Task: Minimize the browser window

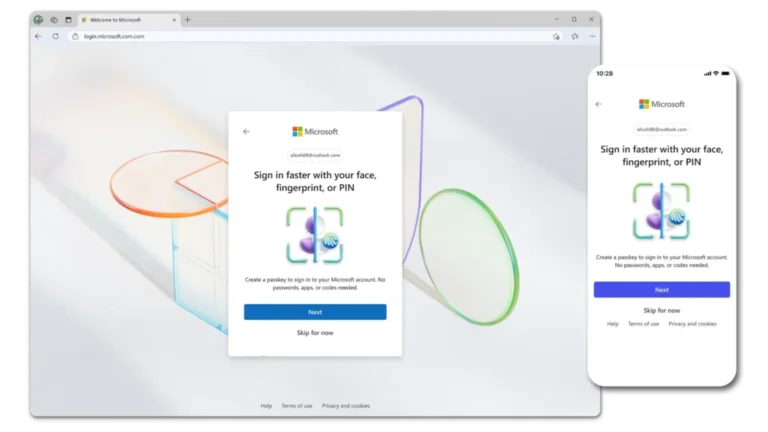Action: [x=556, y=20]
